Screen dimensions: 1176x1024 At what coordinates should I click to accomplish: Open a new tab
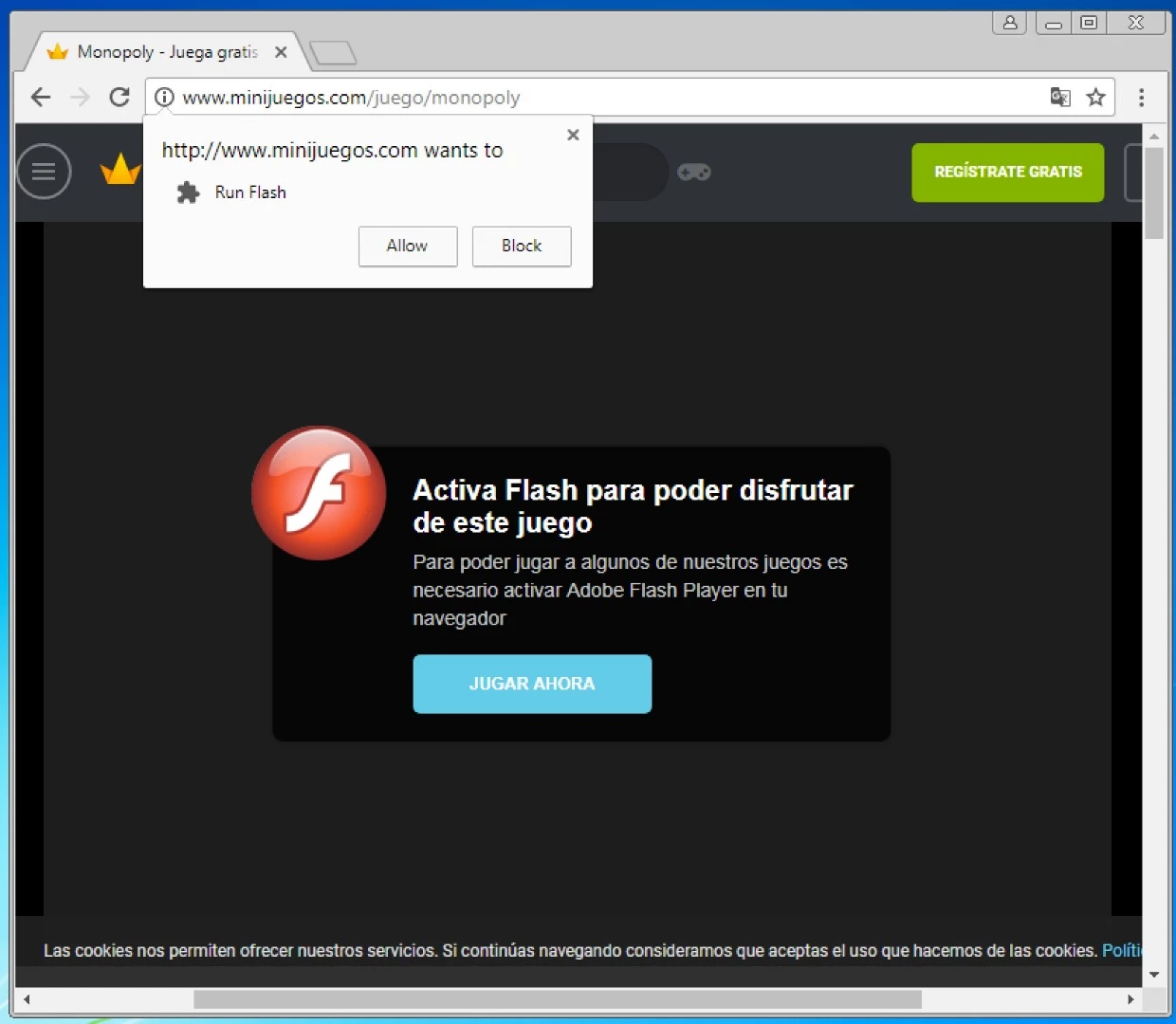[x=333, y=53]
